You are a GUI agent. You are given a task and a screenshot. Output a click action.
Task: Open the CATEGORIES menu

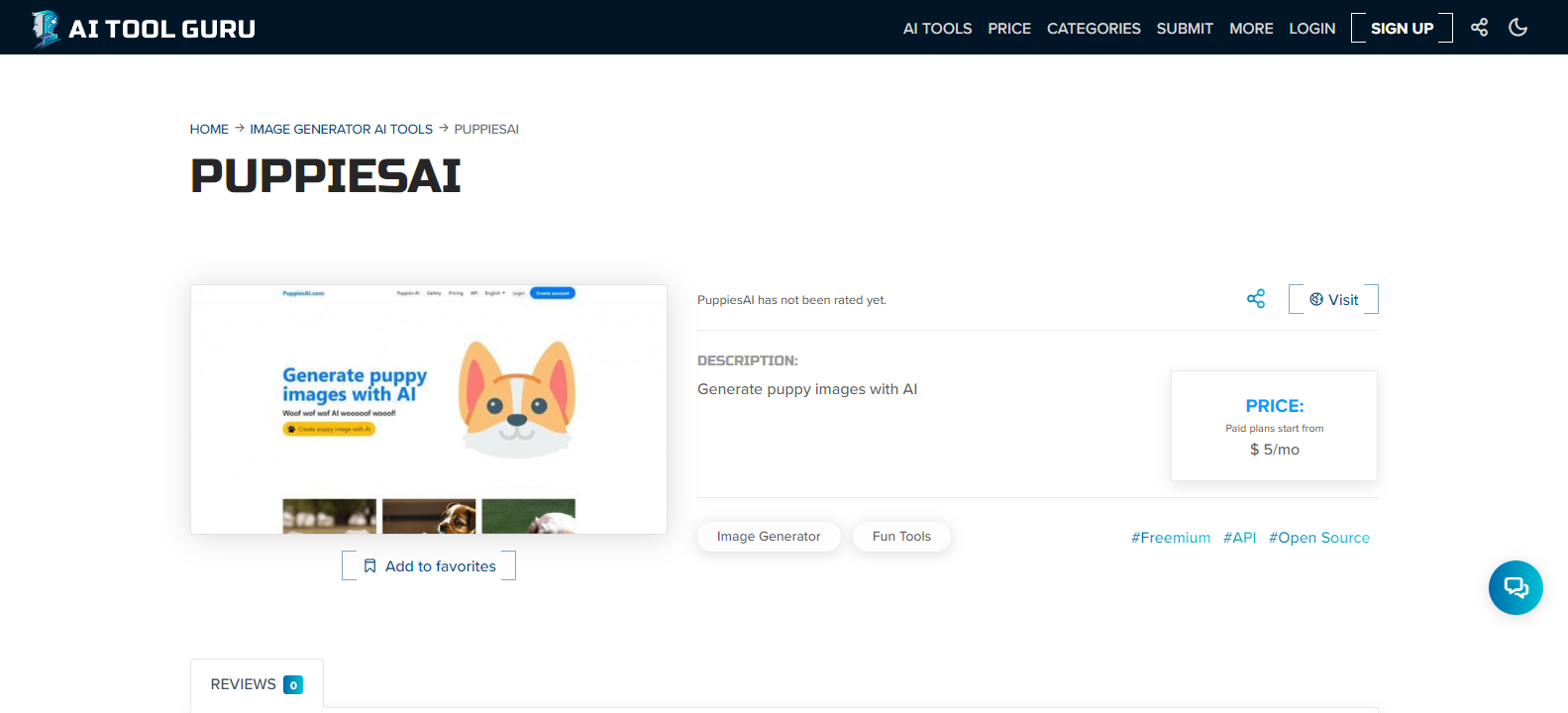point(1094,29)
